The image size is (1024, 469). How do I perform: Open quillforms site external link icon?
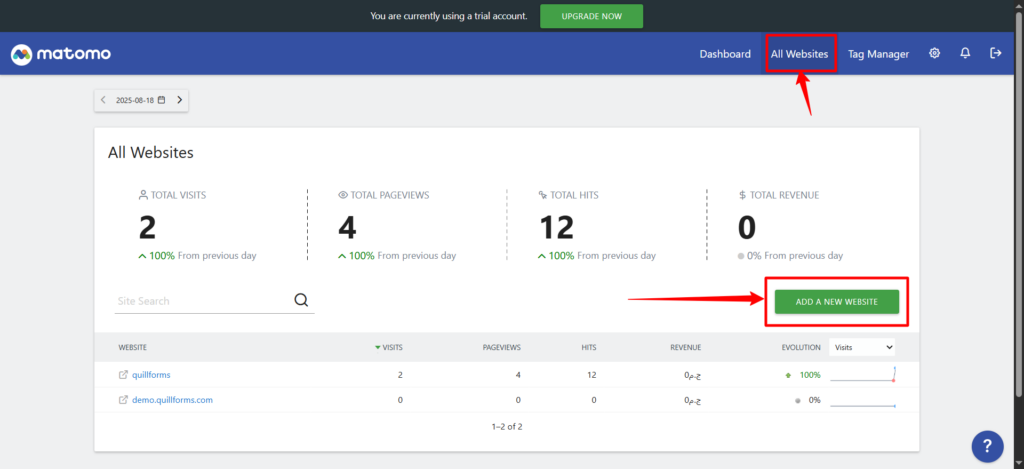pos(123,375)
